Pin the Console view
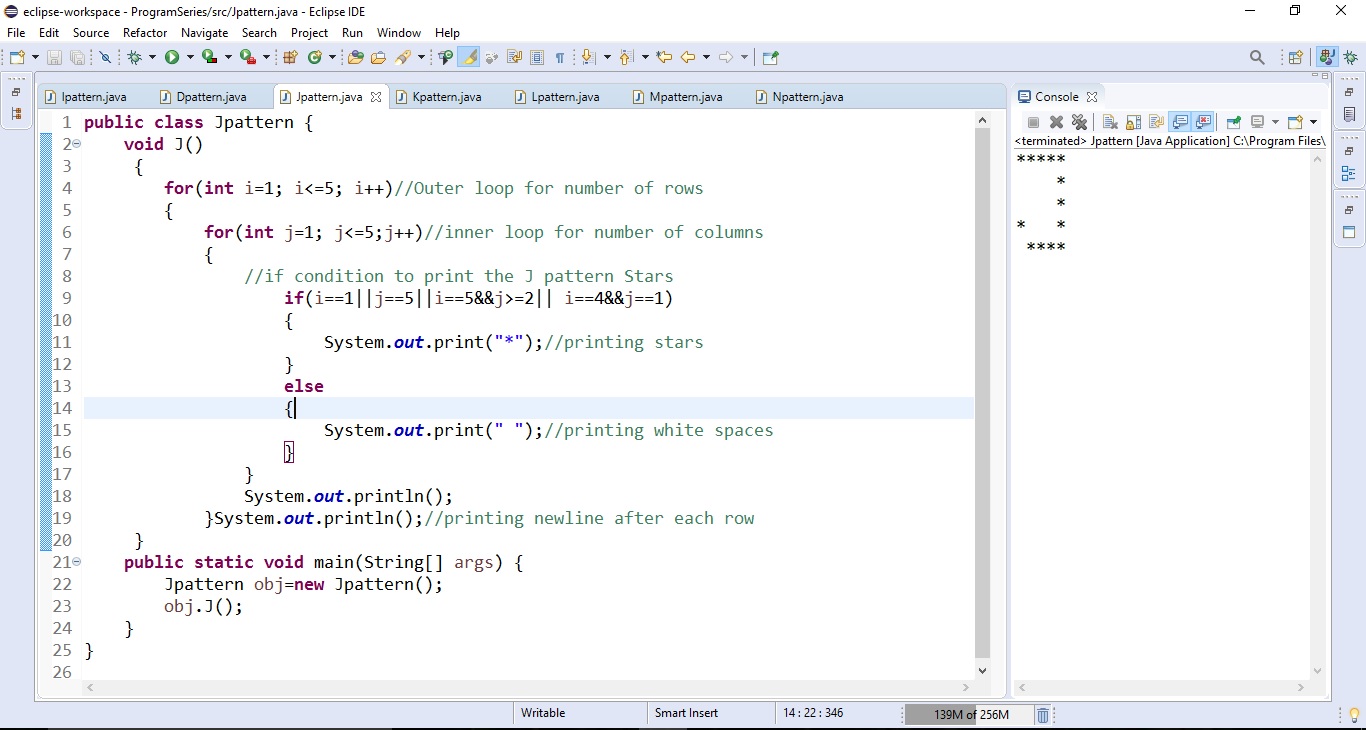The image size is (1366, 730). pyautogui.click(x=1233, y=122)
